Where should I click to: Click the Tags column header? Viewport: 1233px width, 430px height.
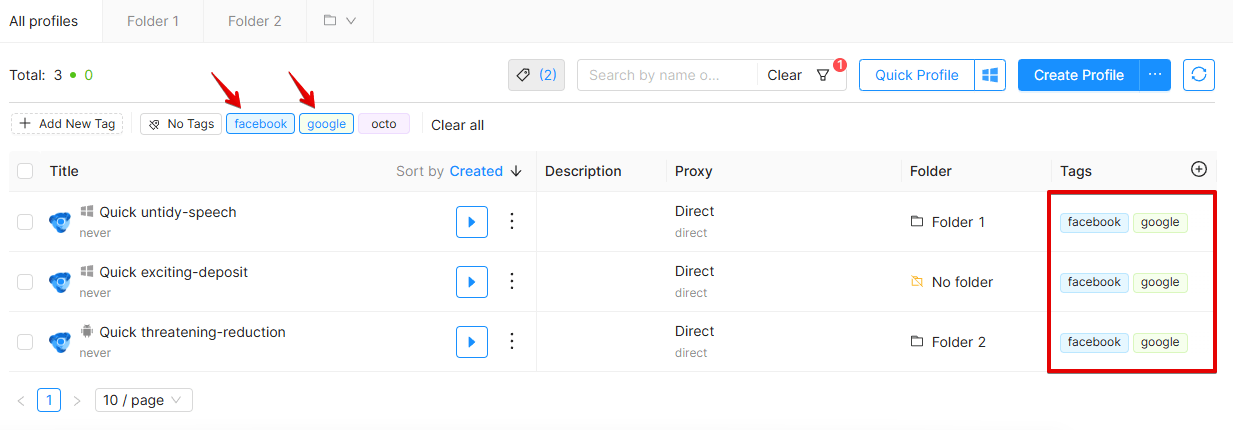coord(1076,171)
